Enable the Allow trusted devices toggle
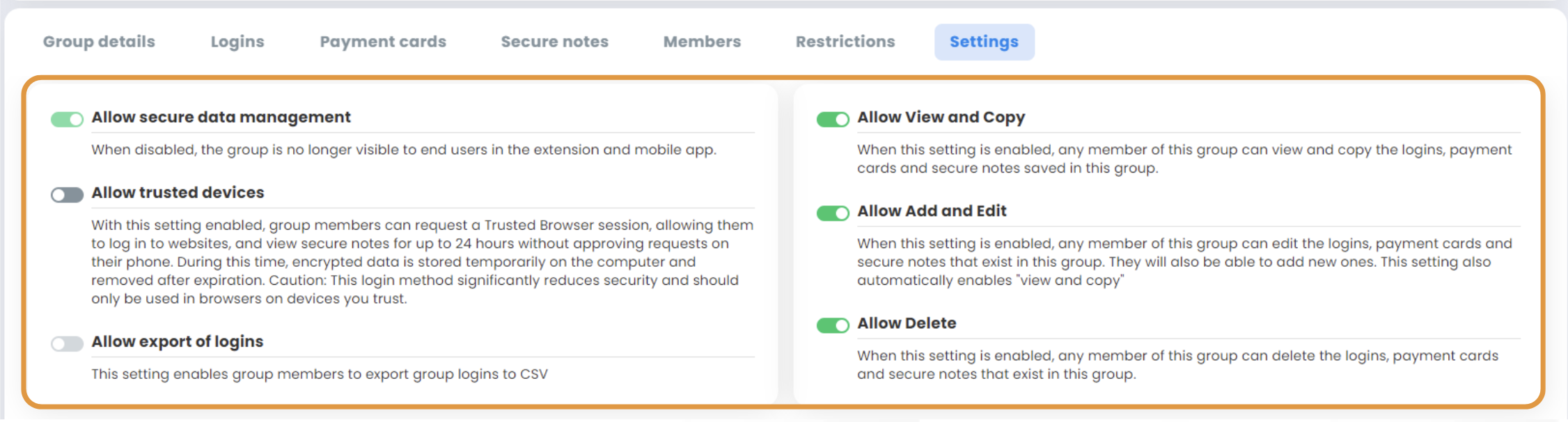The width and height of the screenshot is (1568, 422). [x=67, y=194]
